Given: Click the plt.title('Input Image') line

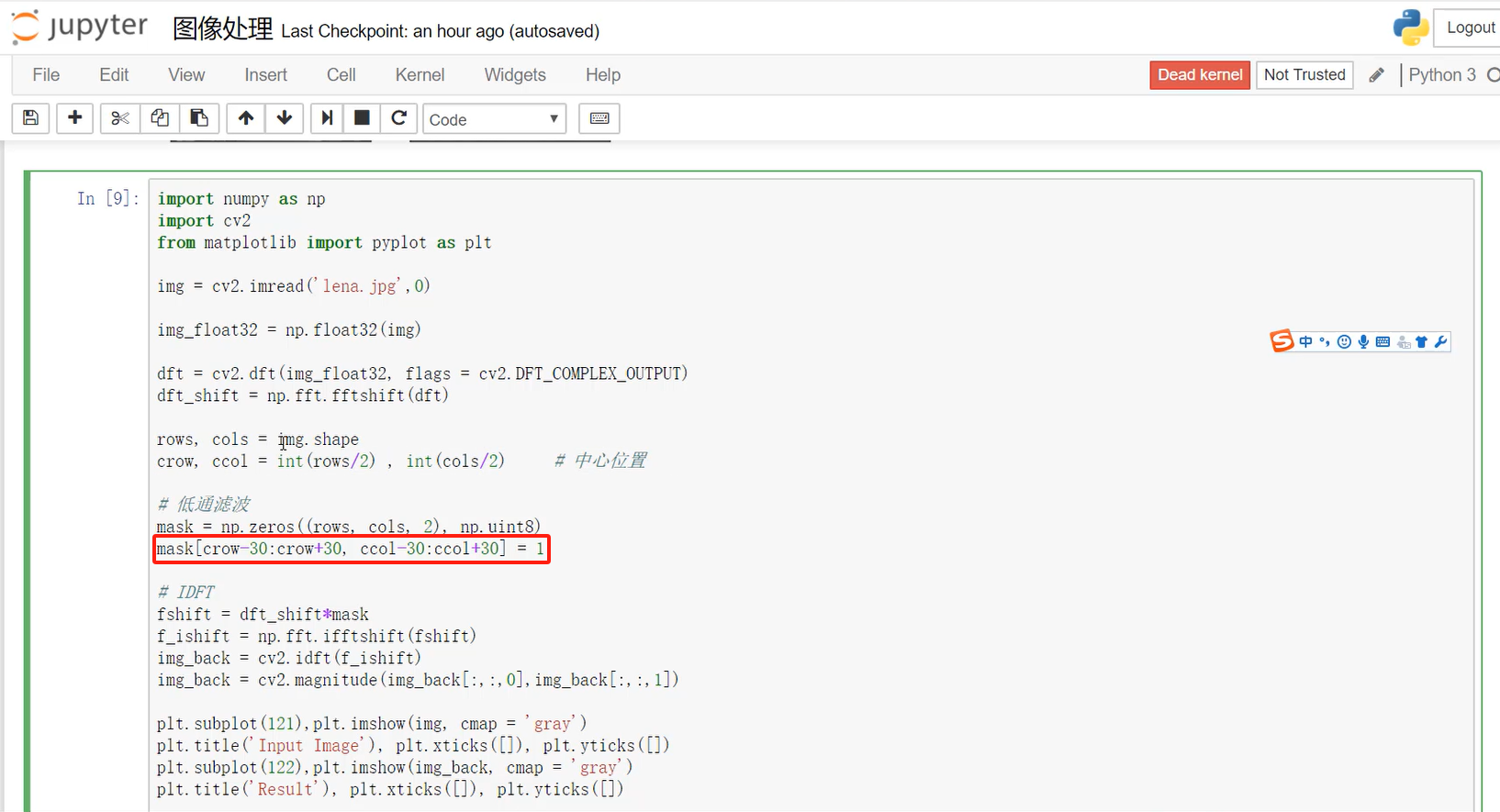Looking at the screenshot, I should 413,746.
